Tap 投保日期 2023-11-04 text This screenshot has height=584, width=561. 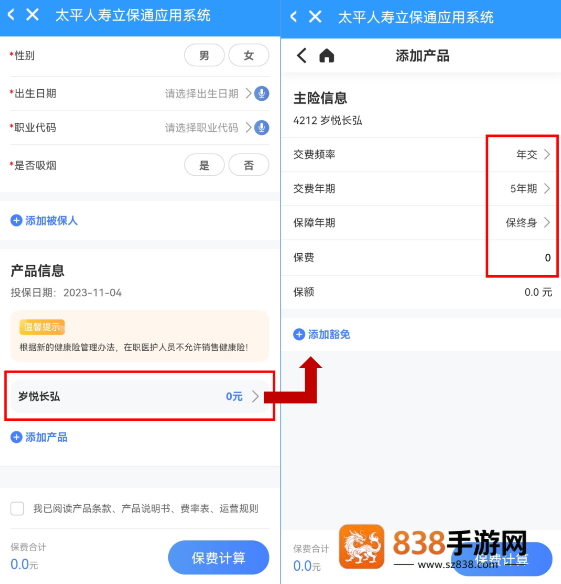click(x=66, y=293)
